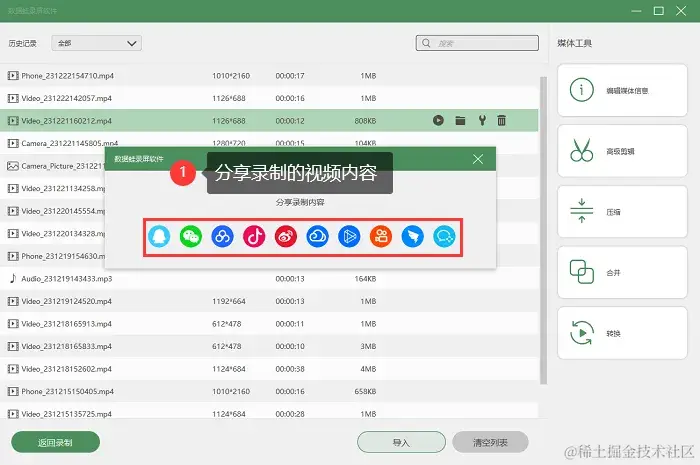Expand the history filter dropdown
The image size is (700, 465).
pyautogui.click(x=96, y=43)
